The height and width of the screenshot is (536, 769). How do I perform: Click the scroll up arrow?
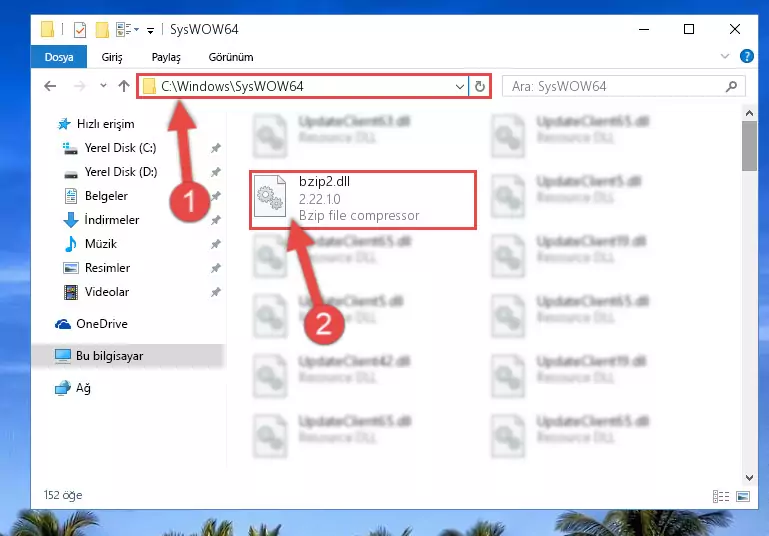749,113
